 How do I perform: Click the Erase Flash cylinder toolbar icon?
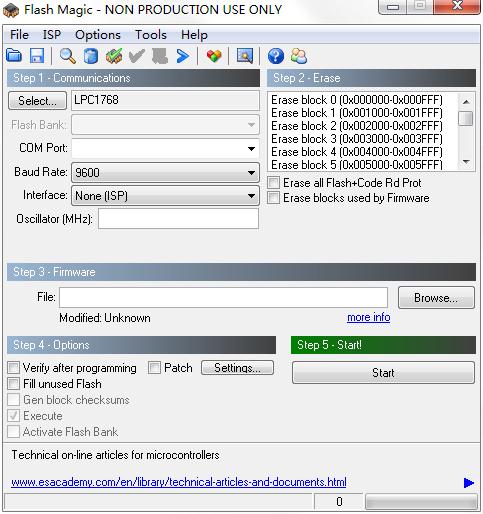[x=91, y=56]
